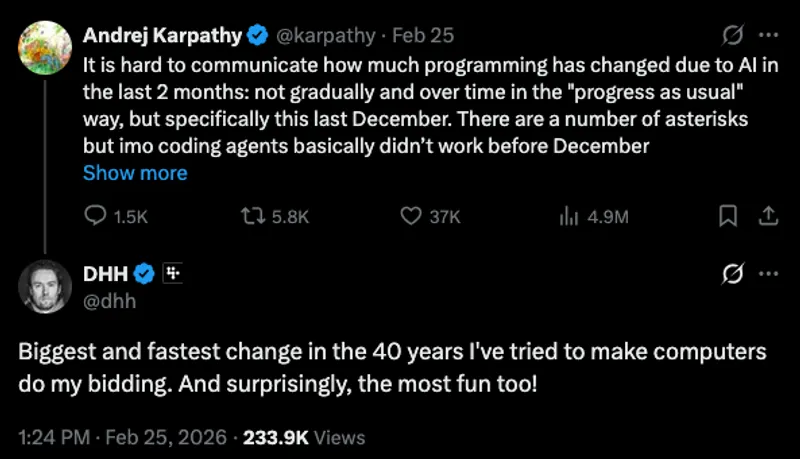
Task: Like Karpathy's post with heart icon
Action: pyautogui.click(x=410, y=216)
